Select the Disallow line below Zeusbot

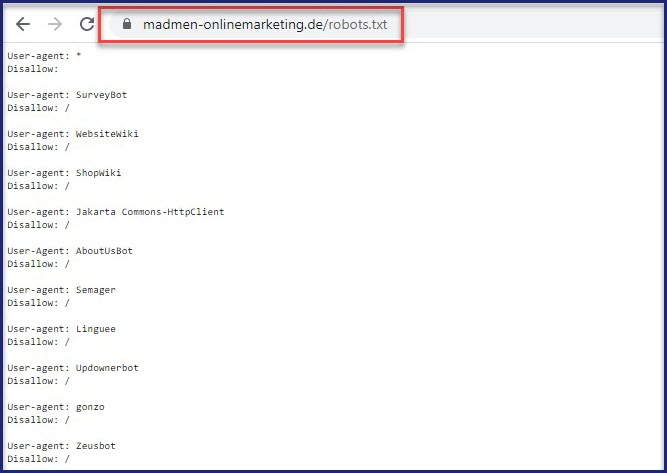click(x=38, y=459)
